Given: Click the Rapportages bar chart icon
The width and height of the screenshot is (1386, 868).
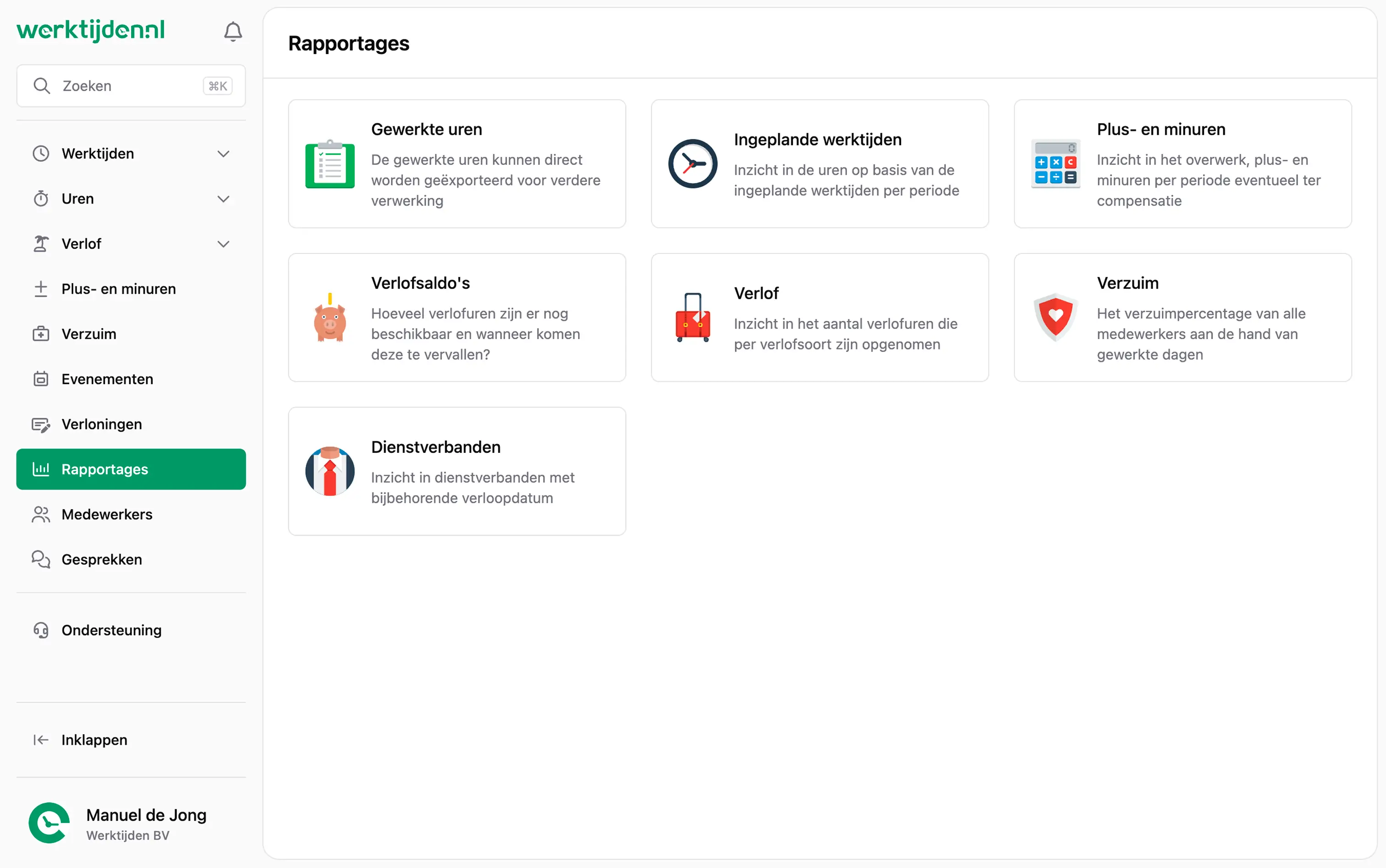Looking at the screenshot, I should click(x=41, y=469).
